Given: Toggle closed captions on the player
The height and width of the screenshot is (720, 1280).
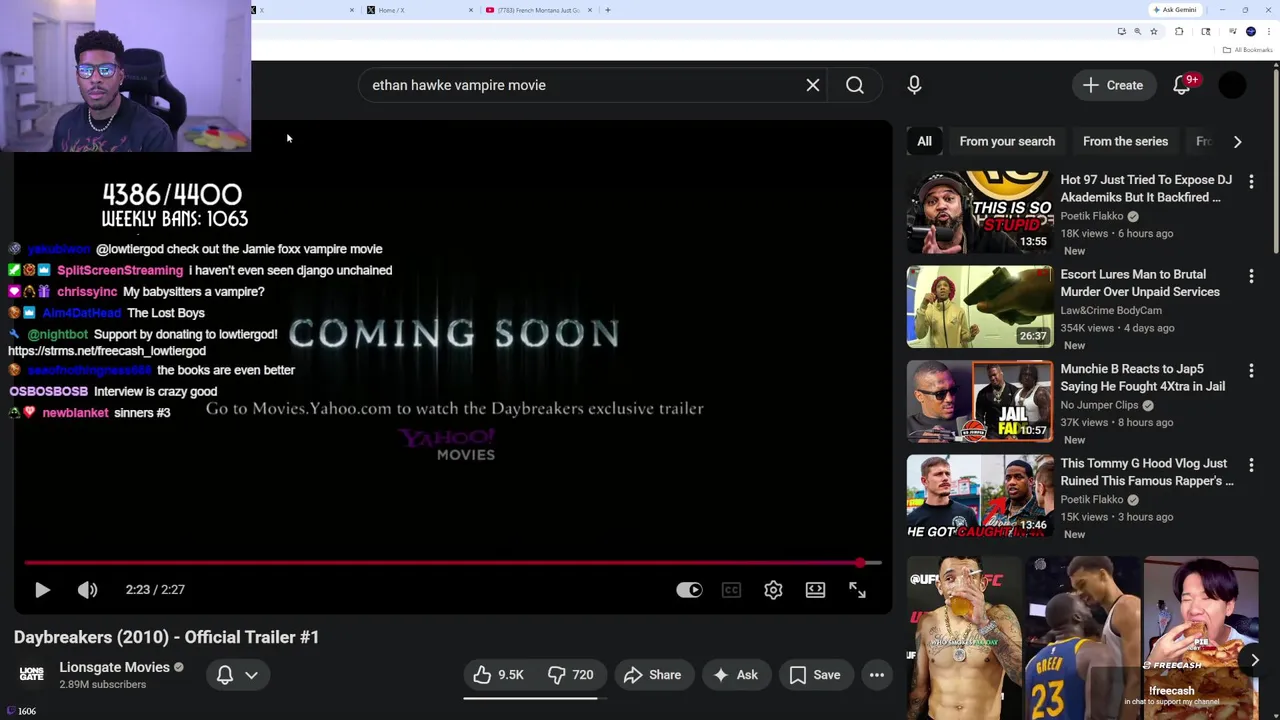Looking at the screenshot, I should coord(731,590).
